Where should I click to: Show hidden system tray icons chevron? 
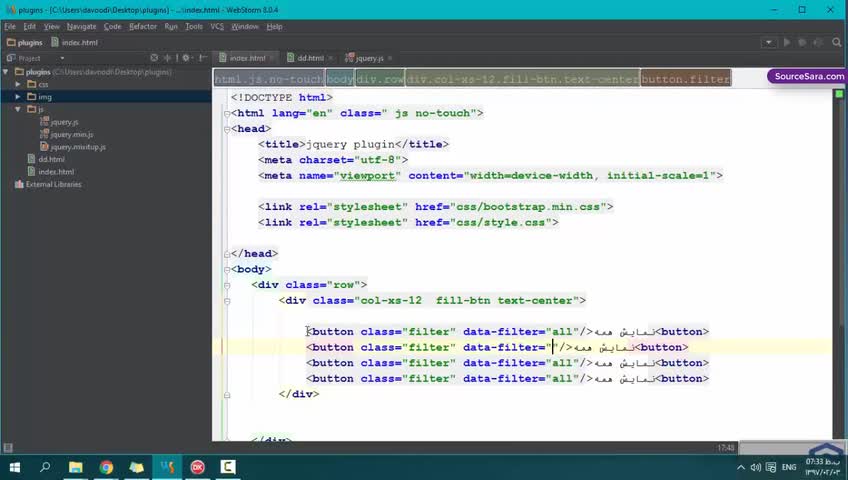[741, 467]
